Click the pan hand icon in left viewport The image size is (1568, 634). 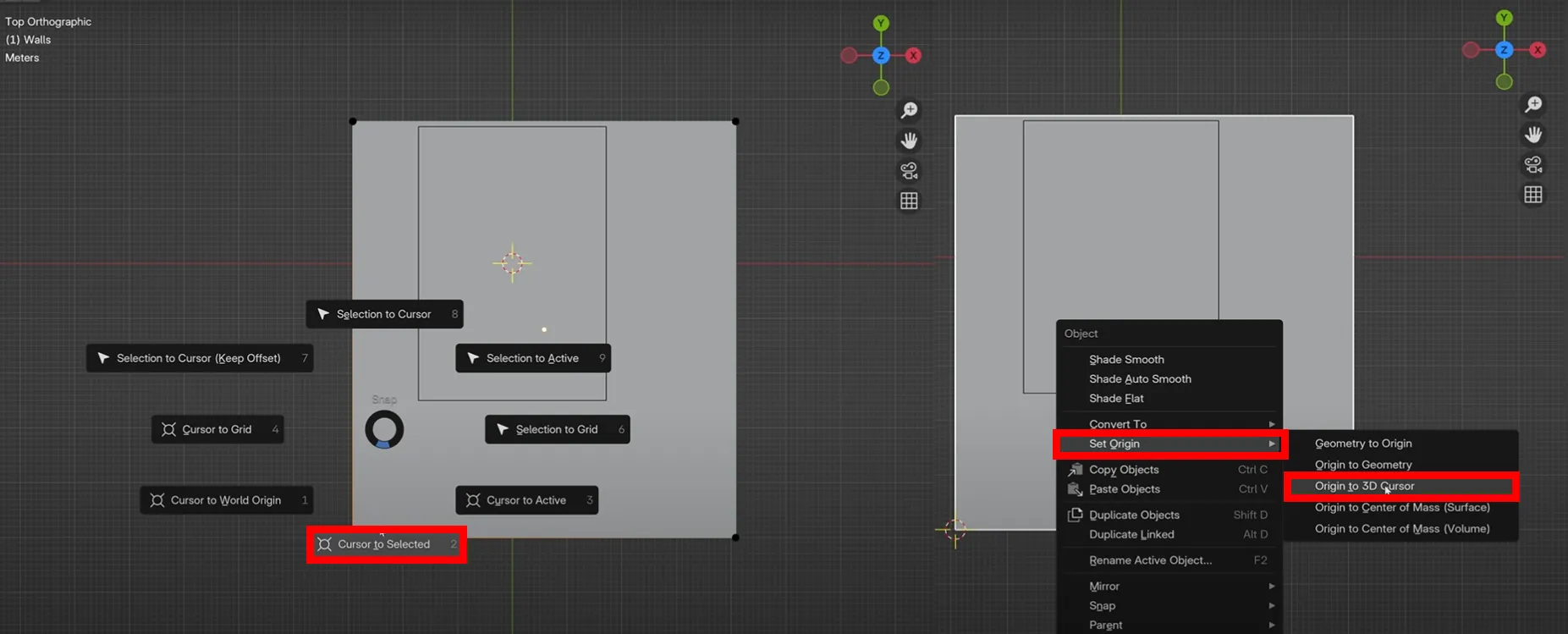coord(909,141)
